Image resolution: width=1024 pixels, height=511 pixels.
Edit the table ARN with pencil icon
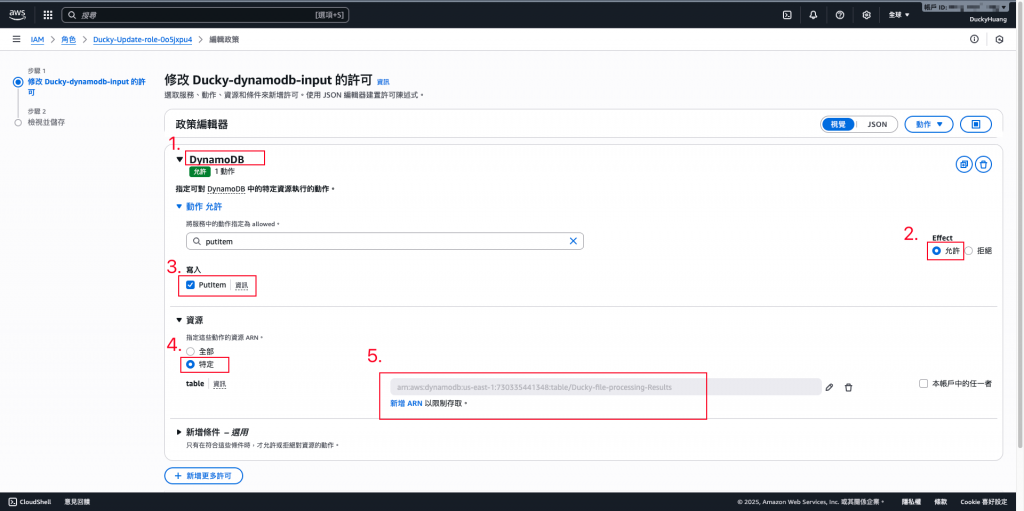[829, 387]
